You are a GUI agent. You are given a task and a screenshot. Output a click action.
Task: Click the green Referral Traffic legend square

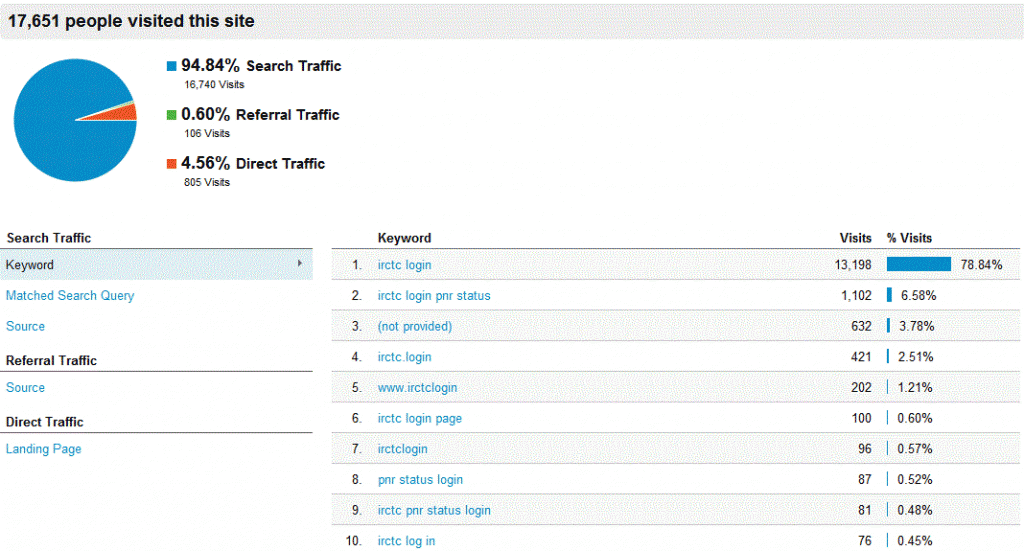172,115
